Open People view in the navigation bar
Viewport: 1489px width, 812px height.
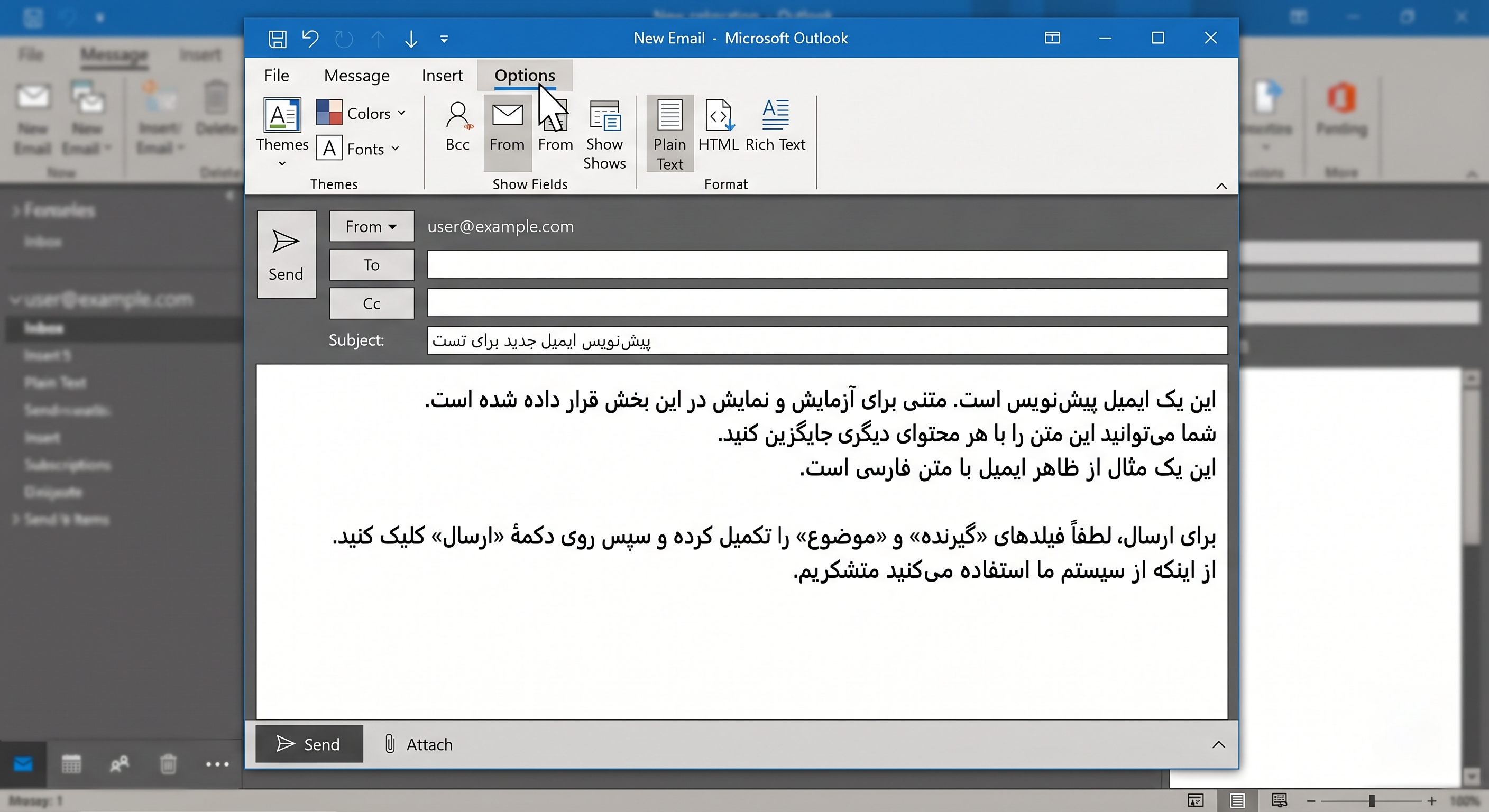point(120,764)
